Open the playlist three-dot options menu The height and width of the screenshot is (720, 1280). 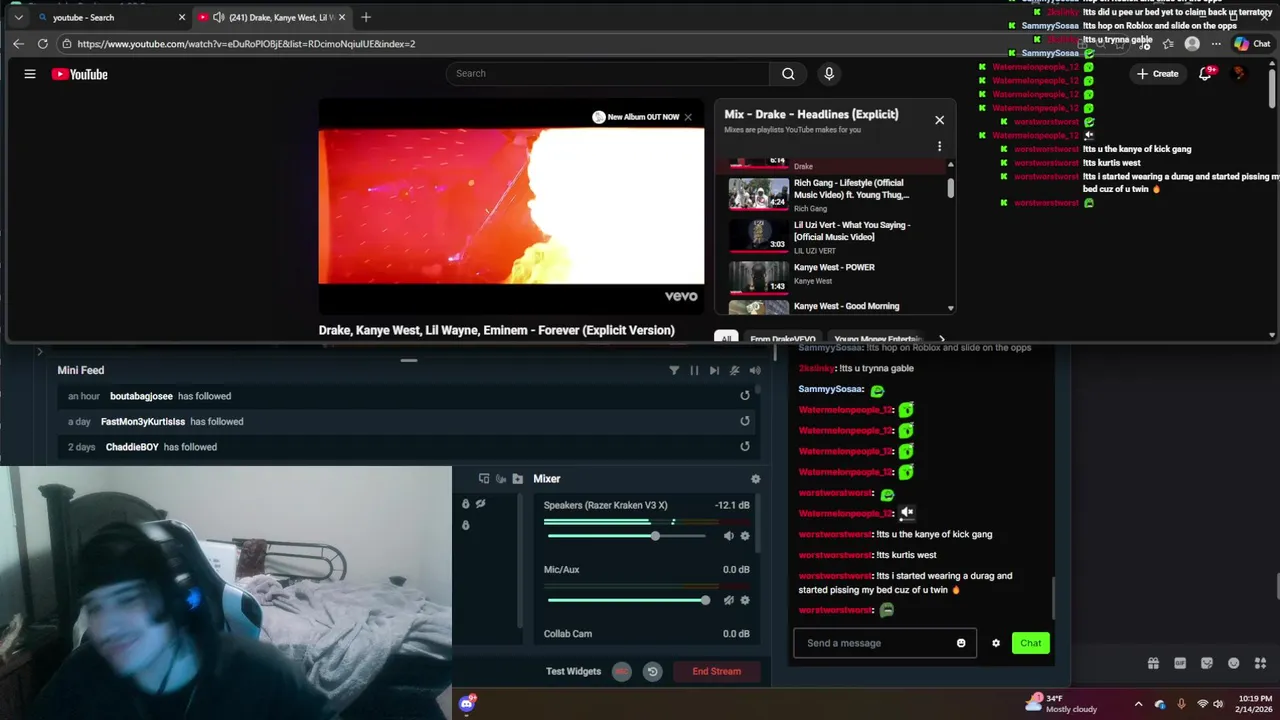[x=939, y=146]
